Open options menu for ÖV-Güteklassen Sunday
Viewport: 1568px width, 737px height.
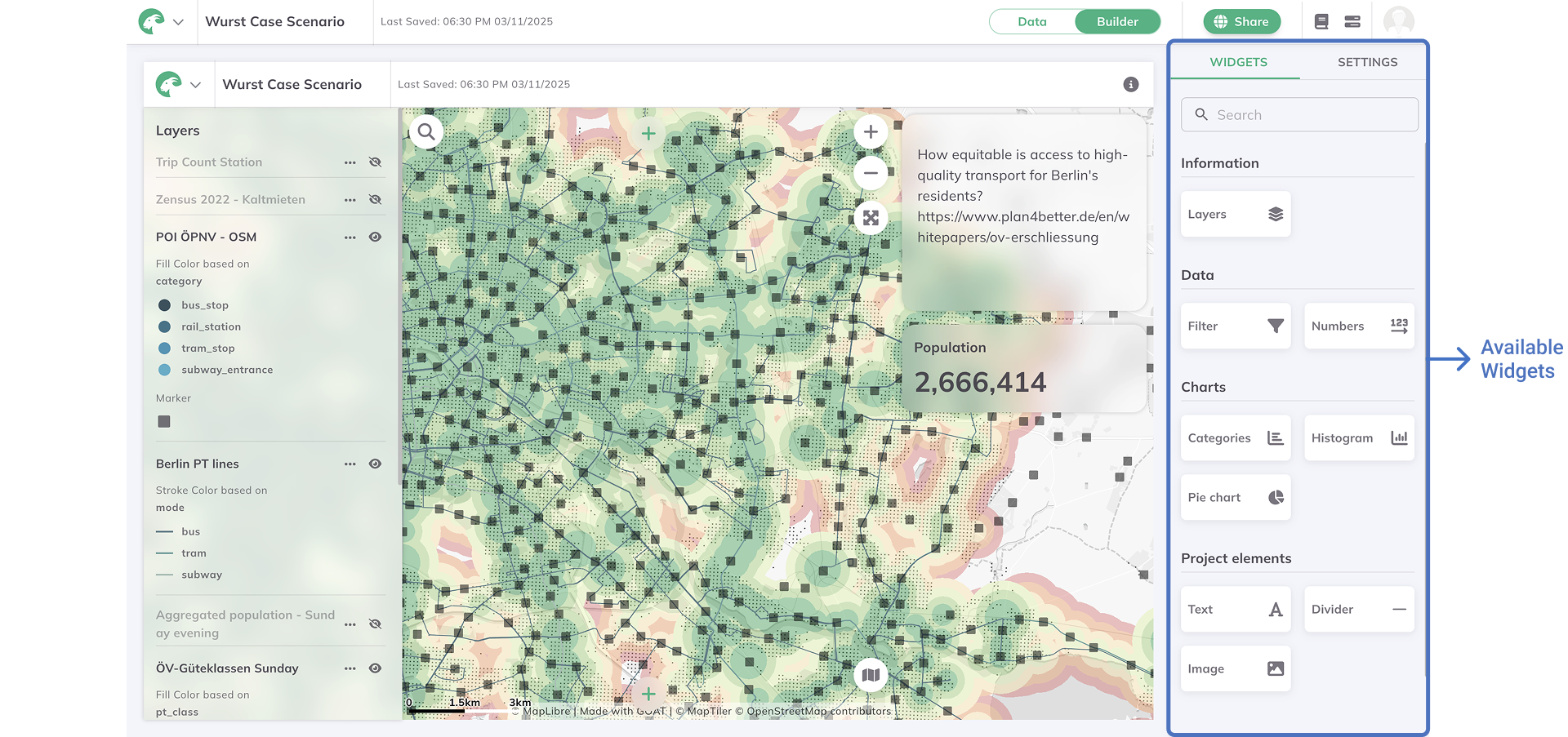pos(350,668)
